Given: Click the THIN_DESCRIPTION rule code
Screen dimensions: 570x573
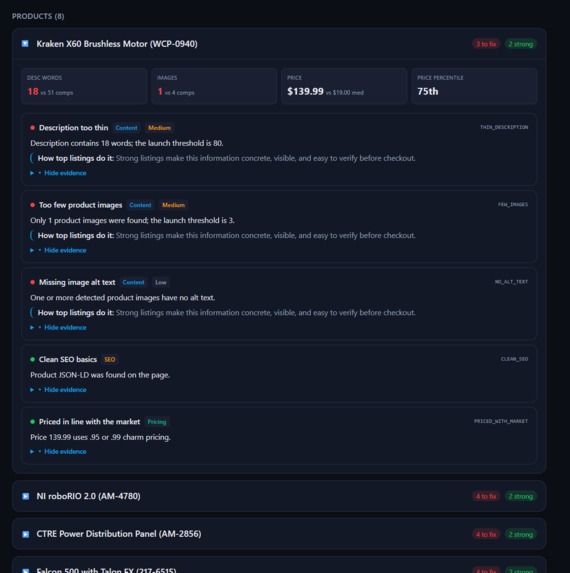Looking at the screenshot, I should point(504,127).
